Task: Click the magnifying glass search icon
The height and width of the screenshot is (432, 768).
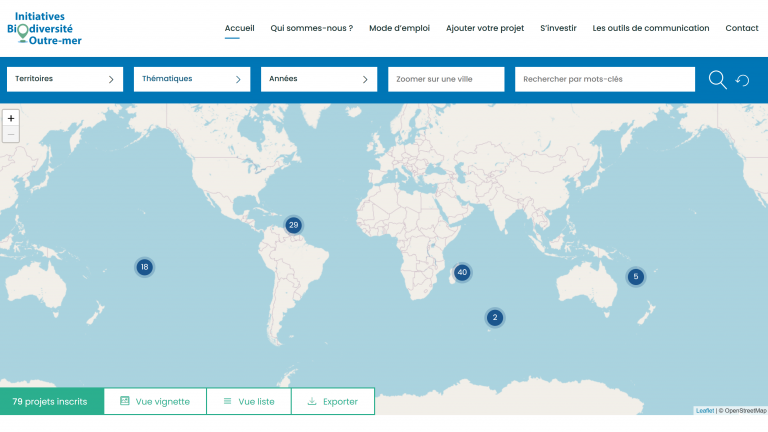Action: 717,80
